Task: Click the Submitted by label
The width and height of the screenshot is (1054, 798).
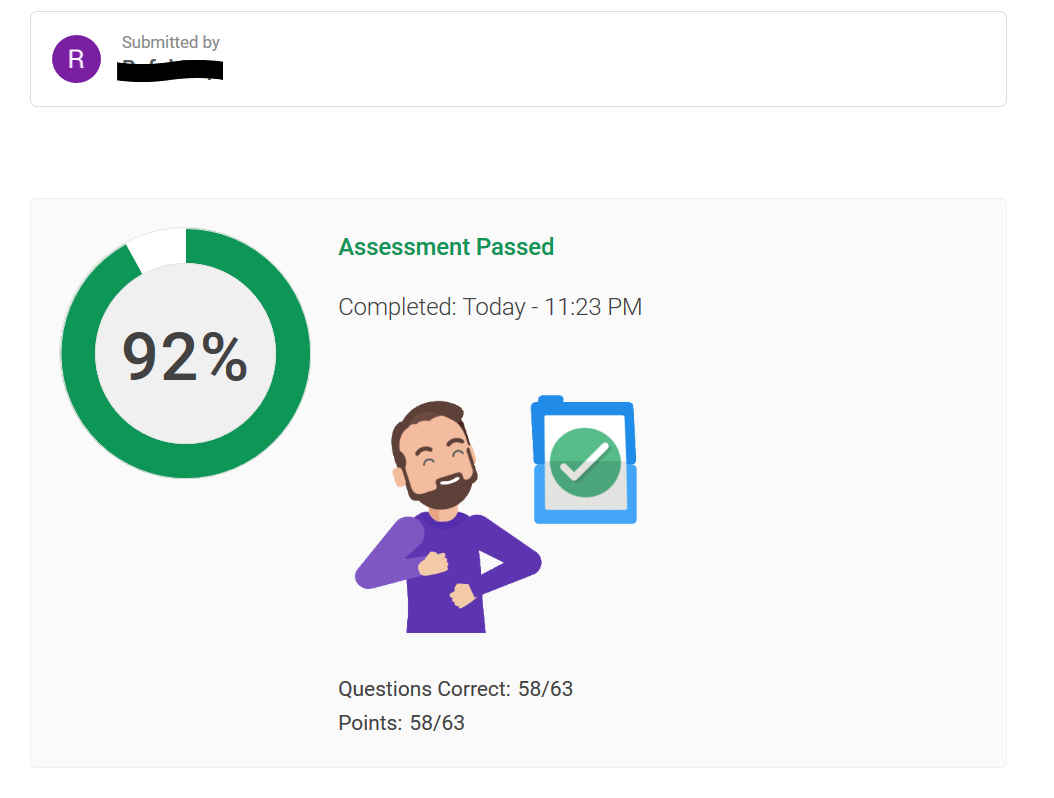Action: [171, 42]
